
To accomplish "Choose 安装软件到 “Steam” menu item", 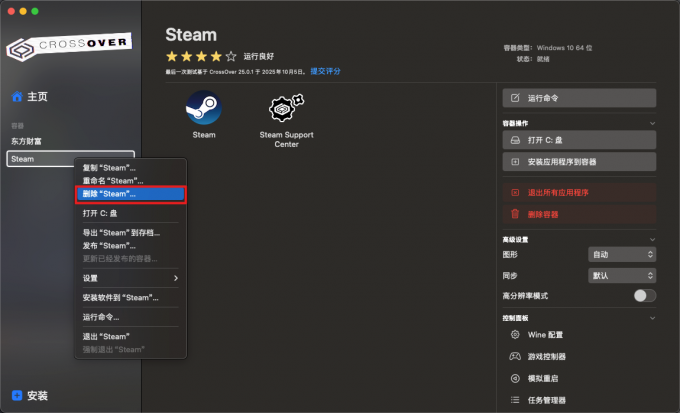I will tap(131, 298).
